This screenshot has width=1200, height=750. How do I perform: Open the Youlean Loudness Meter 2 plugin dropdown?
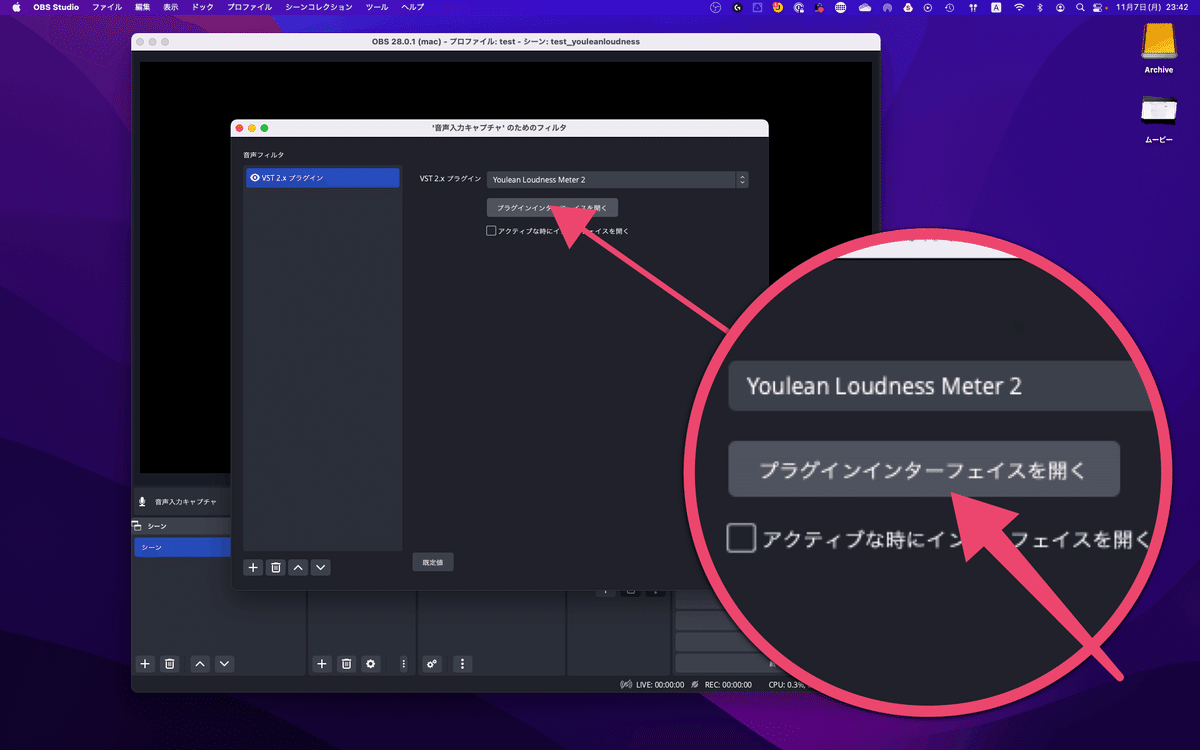pos(617,180)
